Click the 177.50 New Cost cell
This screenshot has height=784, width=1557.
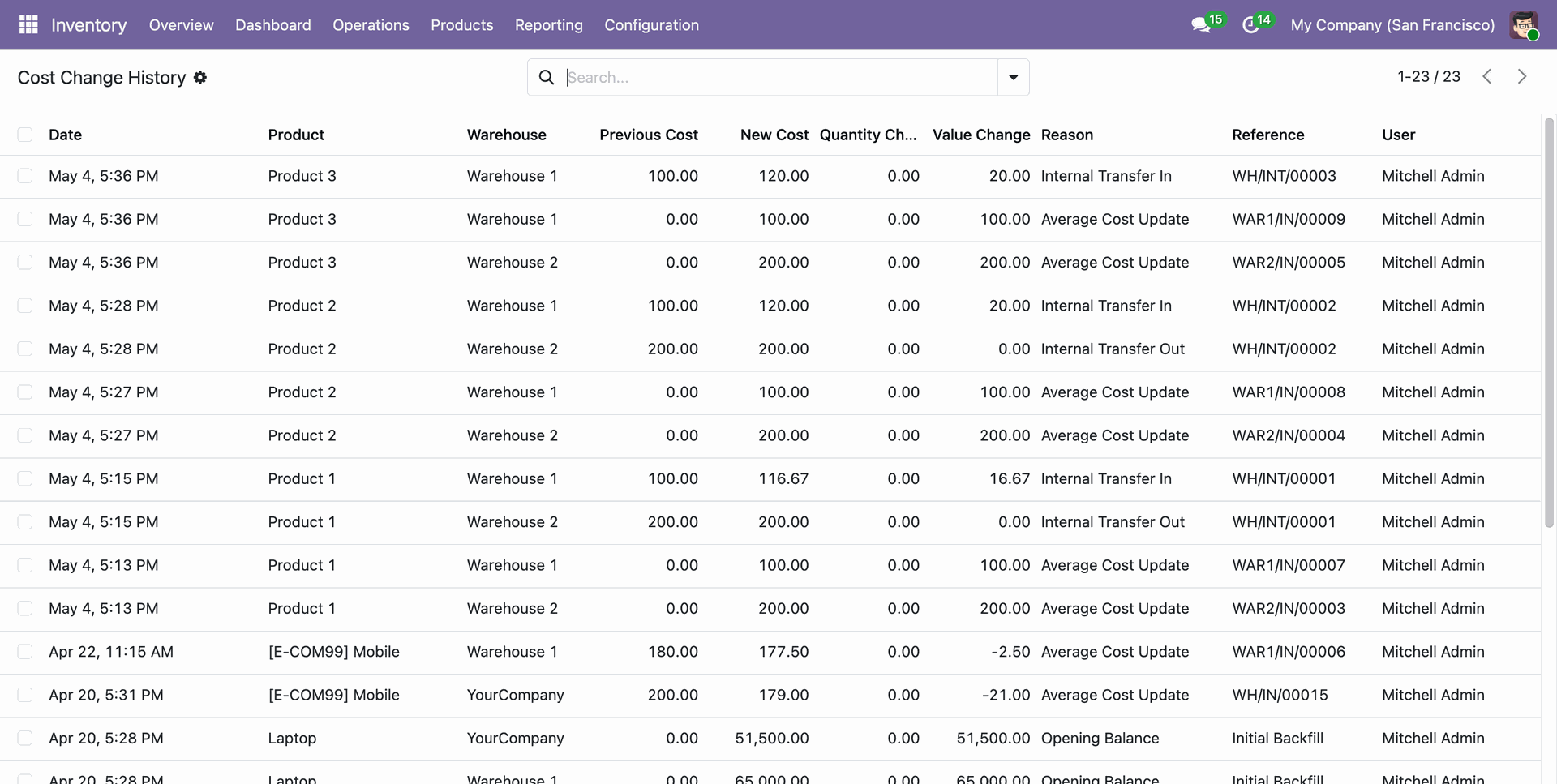(783, 652)
